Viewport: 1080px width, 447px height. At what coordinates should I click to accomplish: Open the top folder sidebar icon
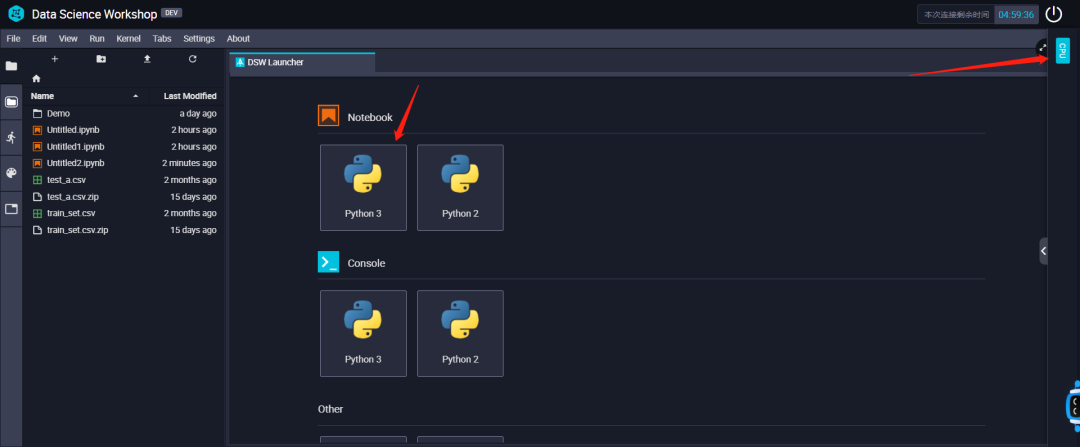pos(11,66)
